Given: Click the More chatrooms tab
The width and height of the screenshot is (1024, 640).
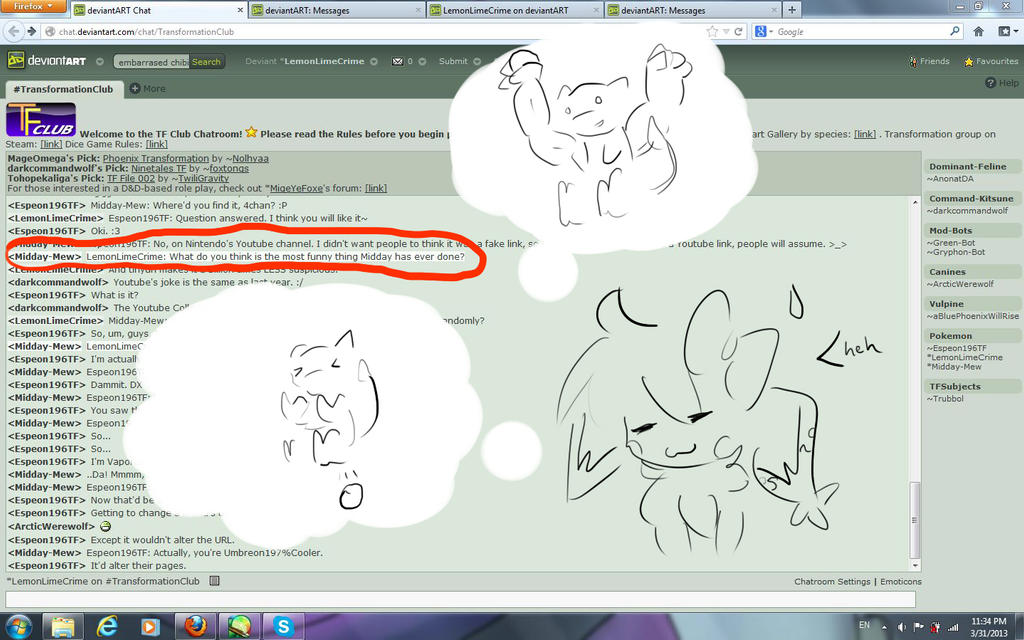Looking at the screenshot, I should pyautogui.click(x=148, y=89).
